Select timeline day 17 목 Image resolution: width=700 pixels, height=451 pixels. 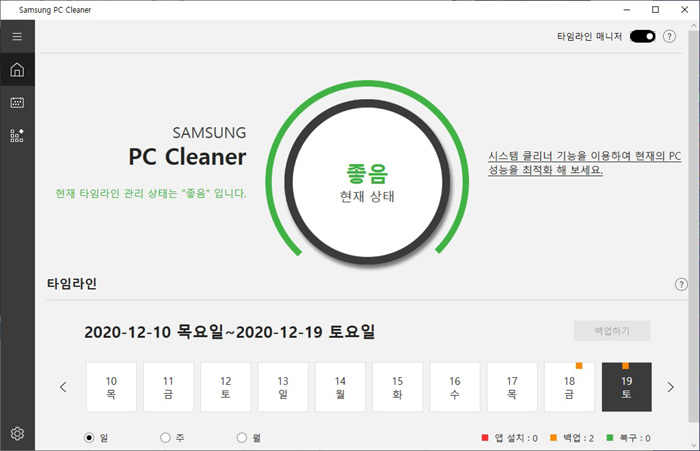pos(512,387)
